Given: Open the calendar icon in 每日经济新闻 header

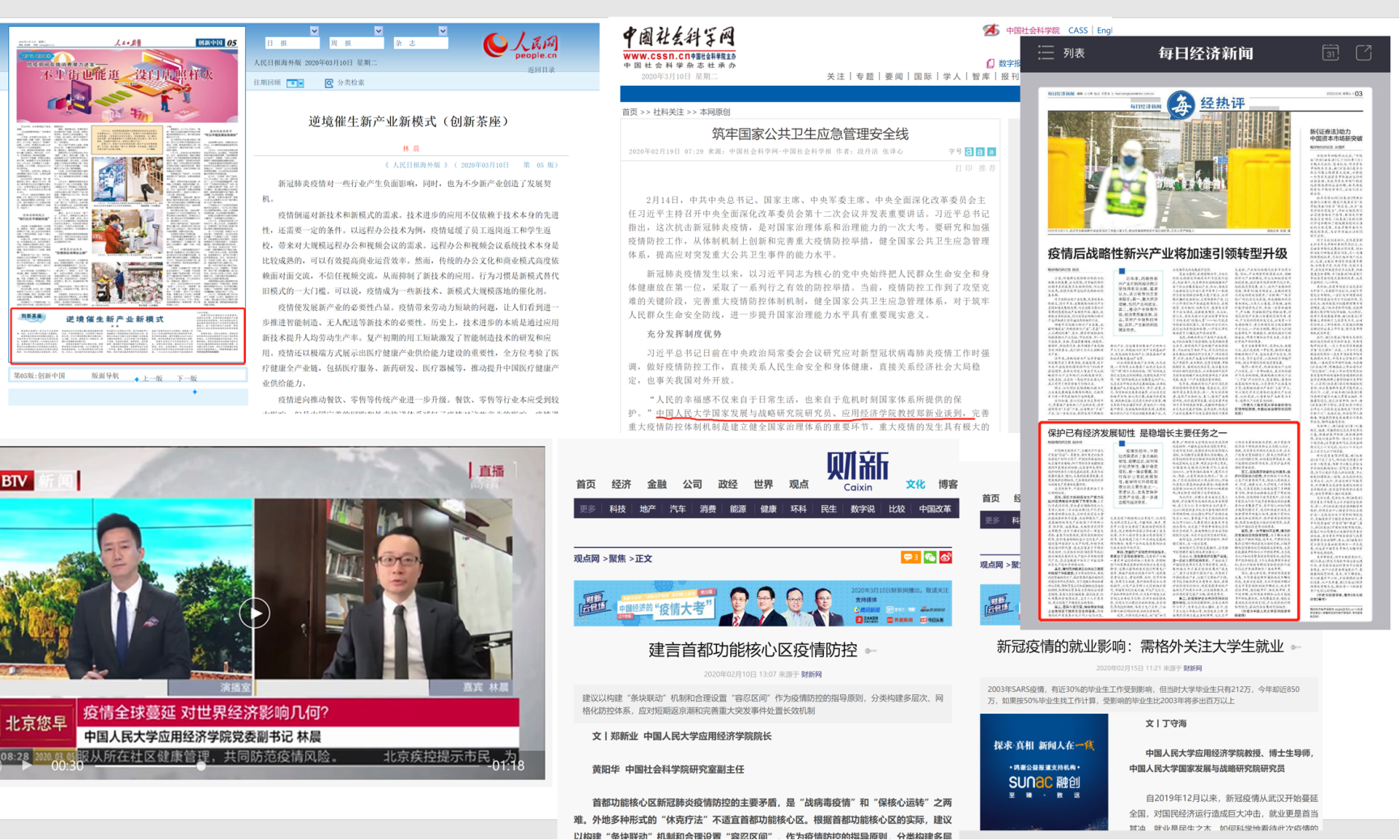Looking at the screenshot, I should [x=1330, y=53].
